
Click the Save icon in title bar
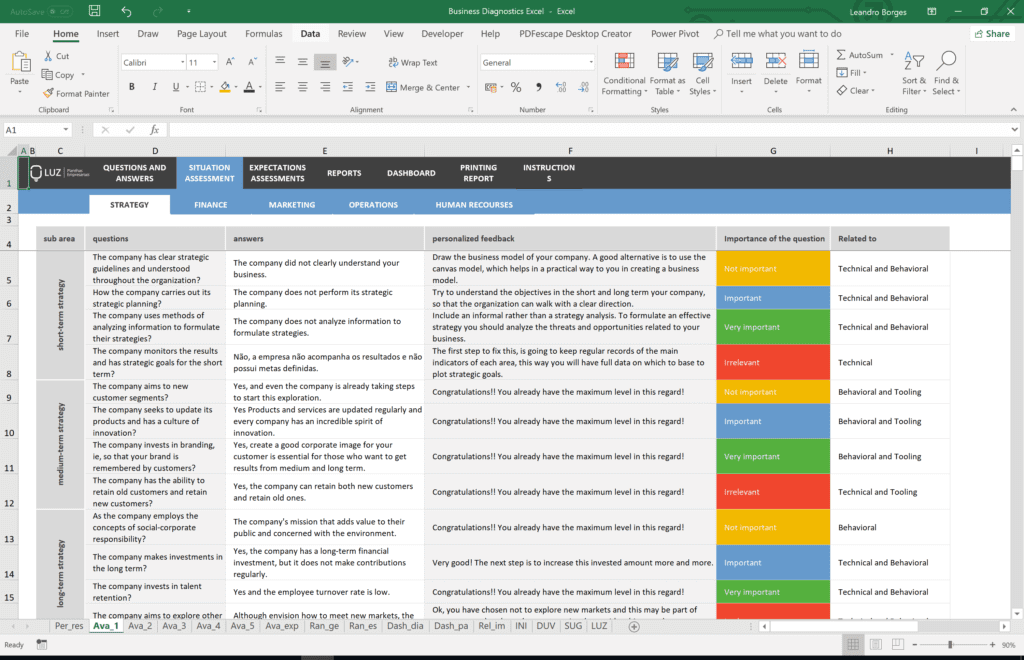(x=94, y=11)
